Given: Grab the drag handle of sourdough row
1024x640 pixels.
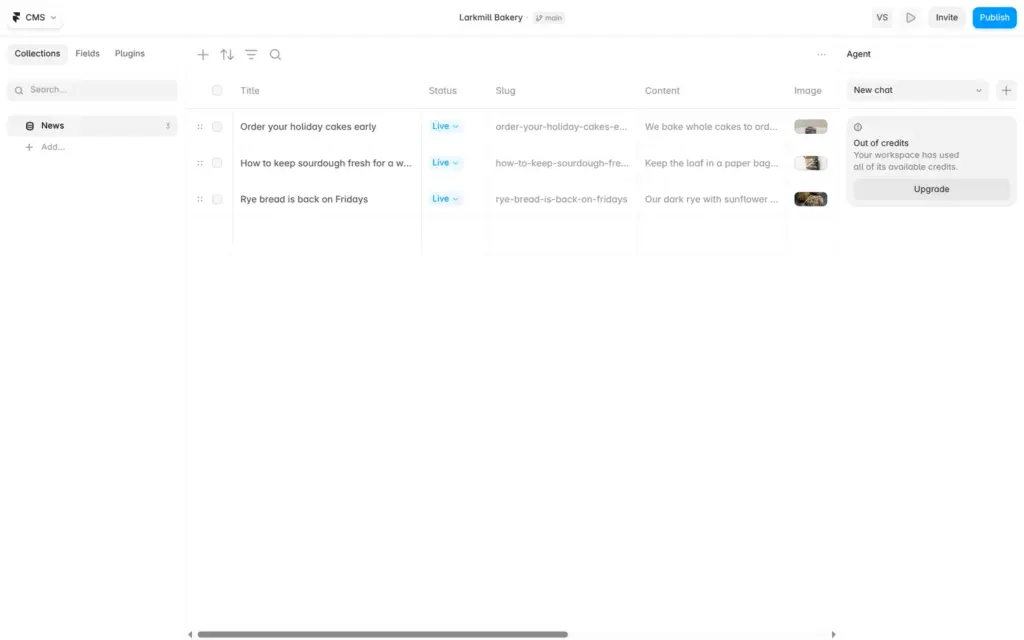Looking at the screenshot, I should (x=200, y=163).
